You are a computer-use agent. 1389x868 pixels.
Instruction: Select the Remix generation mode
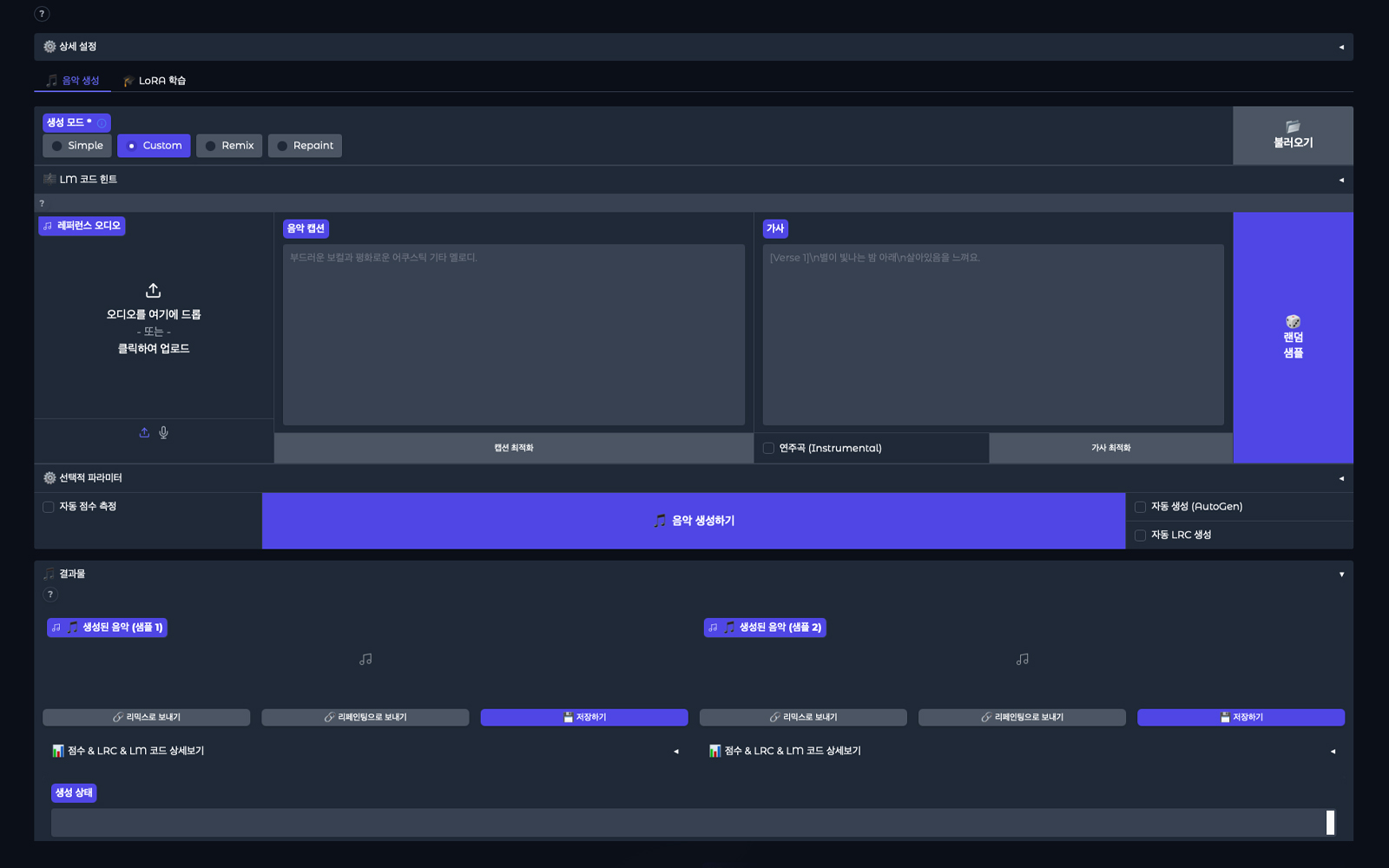point(229,146)
